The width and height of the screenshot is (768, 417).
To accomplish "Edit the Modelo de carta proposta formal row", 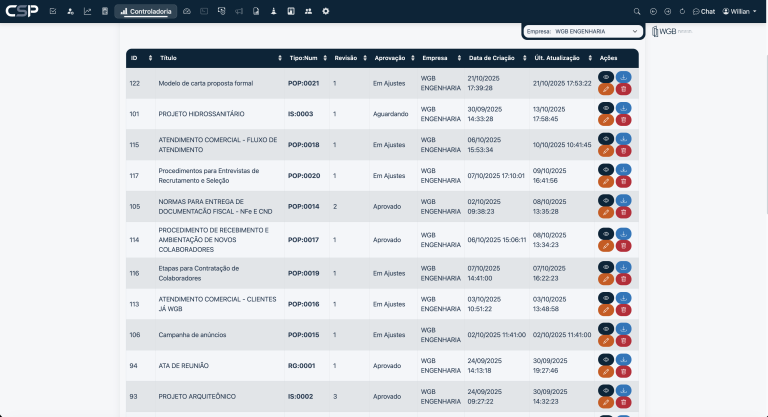I will 606,89.
